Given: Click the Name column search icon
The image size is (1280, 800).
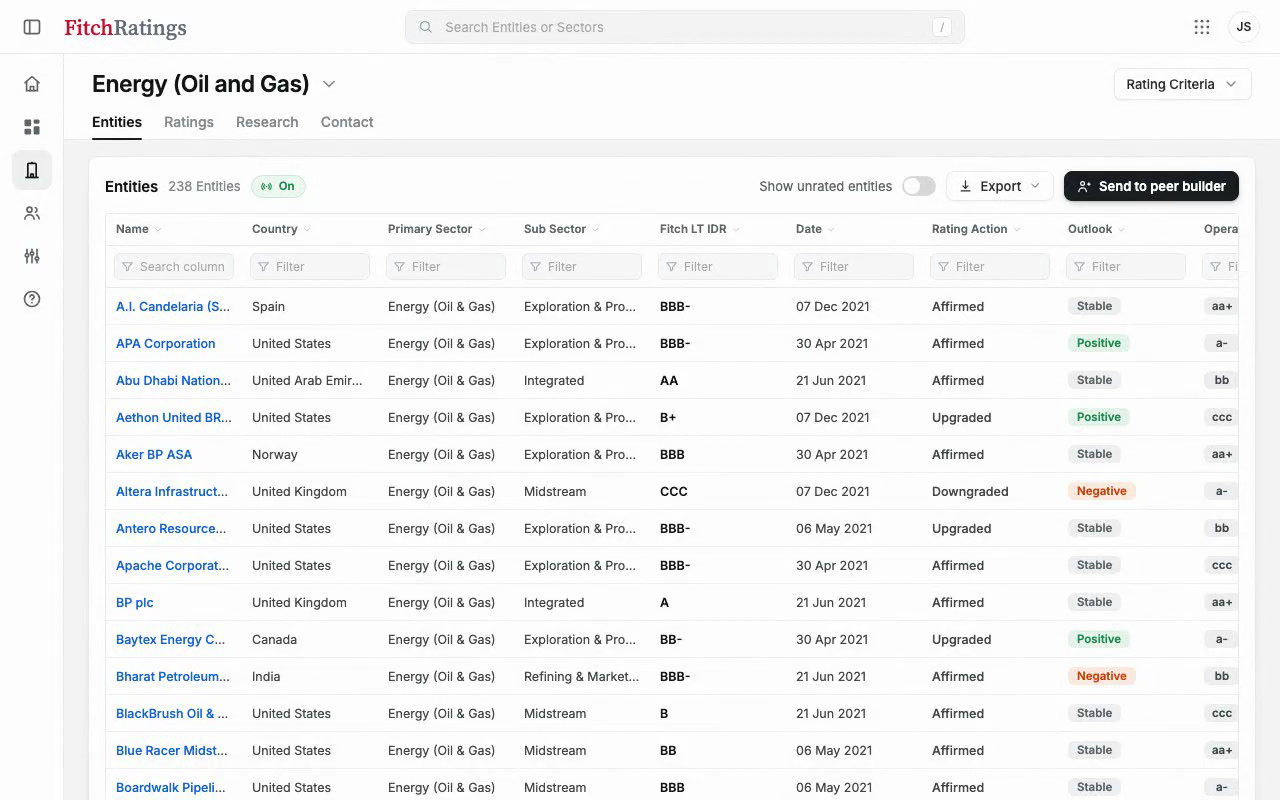Looking at the screenshot, I should [x=127, y=267].
